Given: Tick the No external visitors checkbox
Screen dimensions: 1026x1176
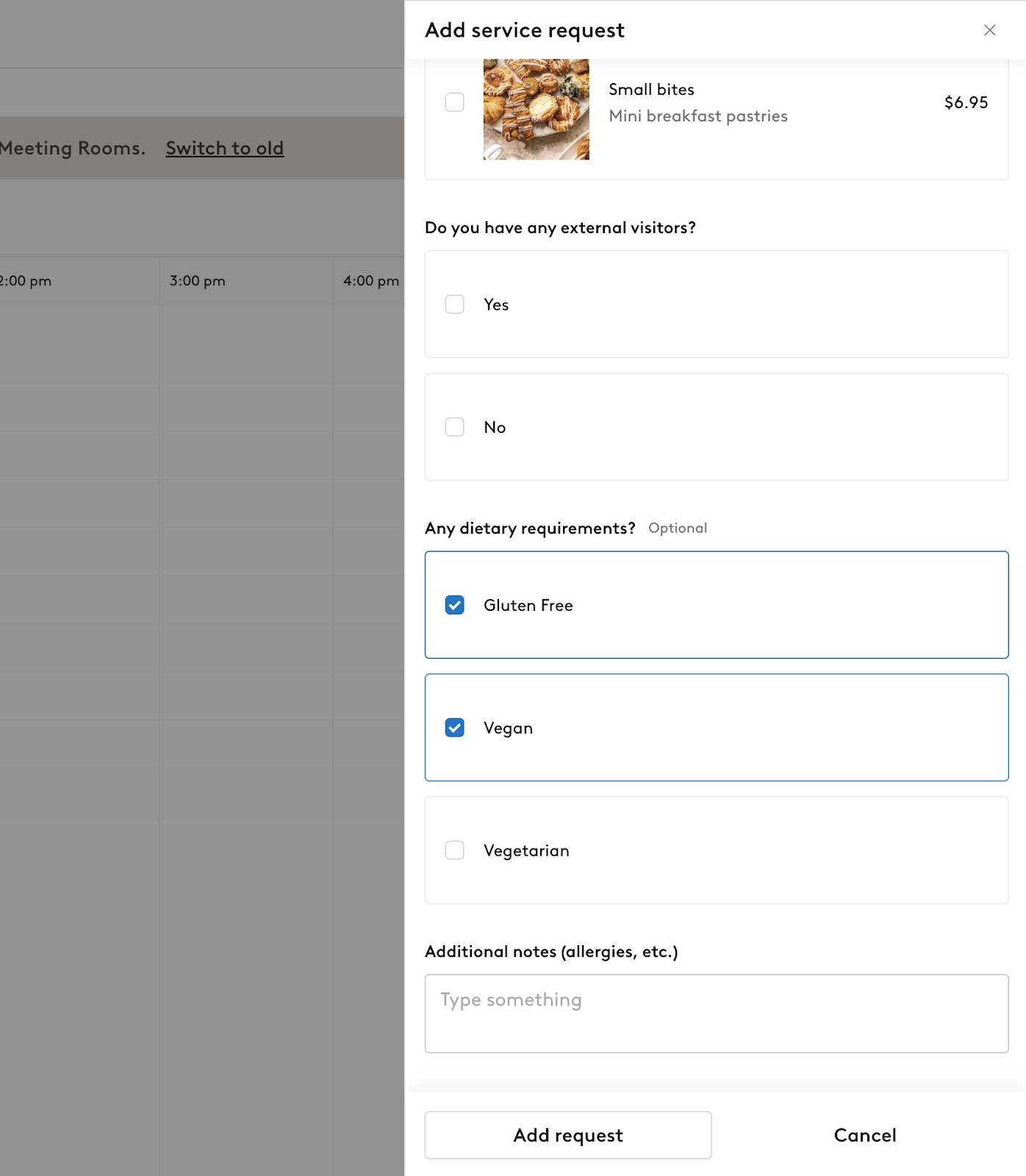Looking at the screenshot, I should pos(455,427).
